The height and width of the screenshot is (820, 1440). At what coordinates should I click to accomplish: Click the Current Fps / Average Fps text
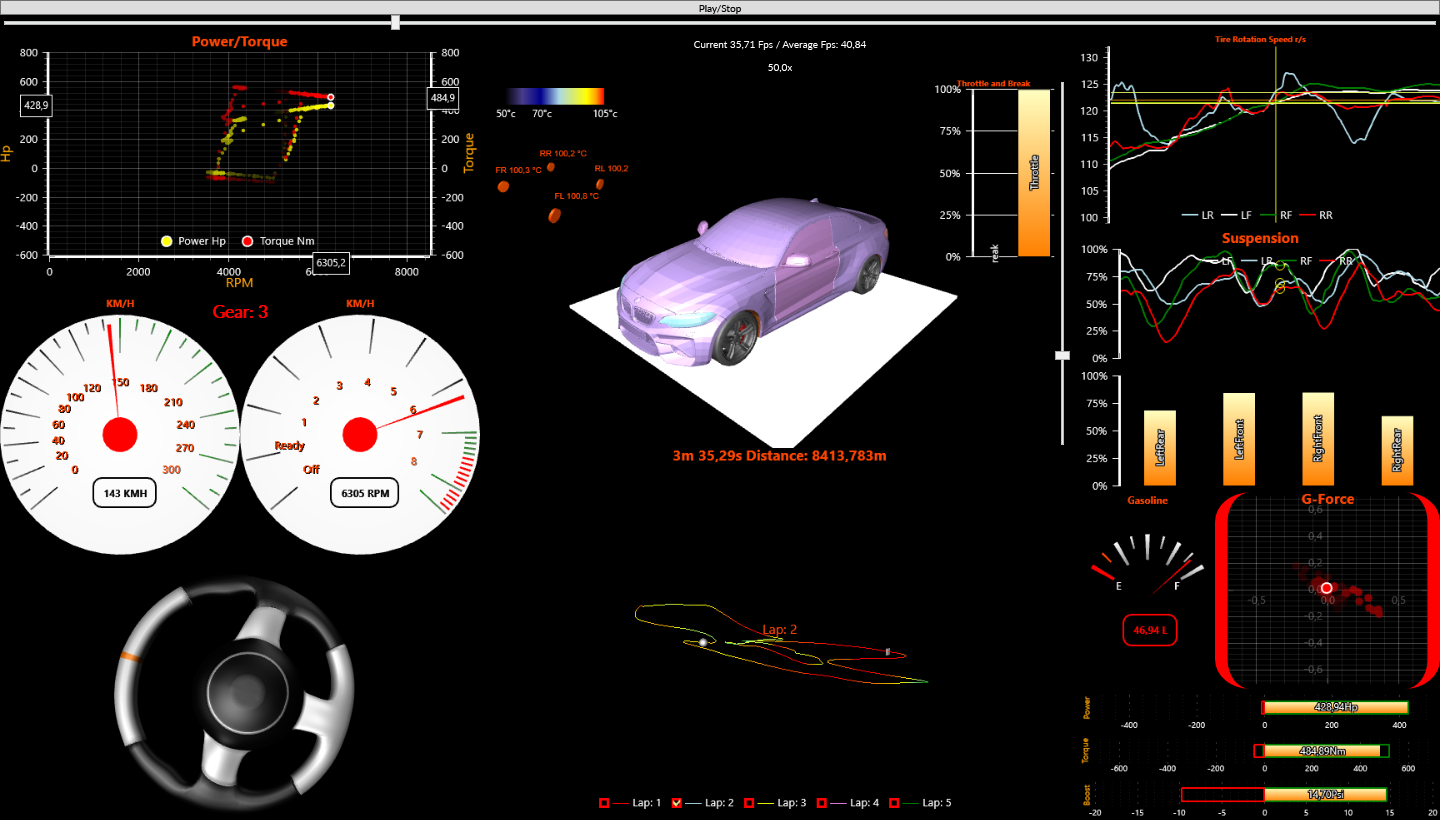tap(780, 44)
